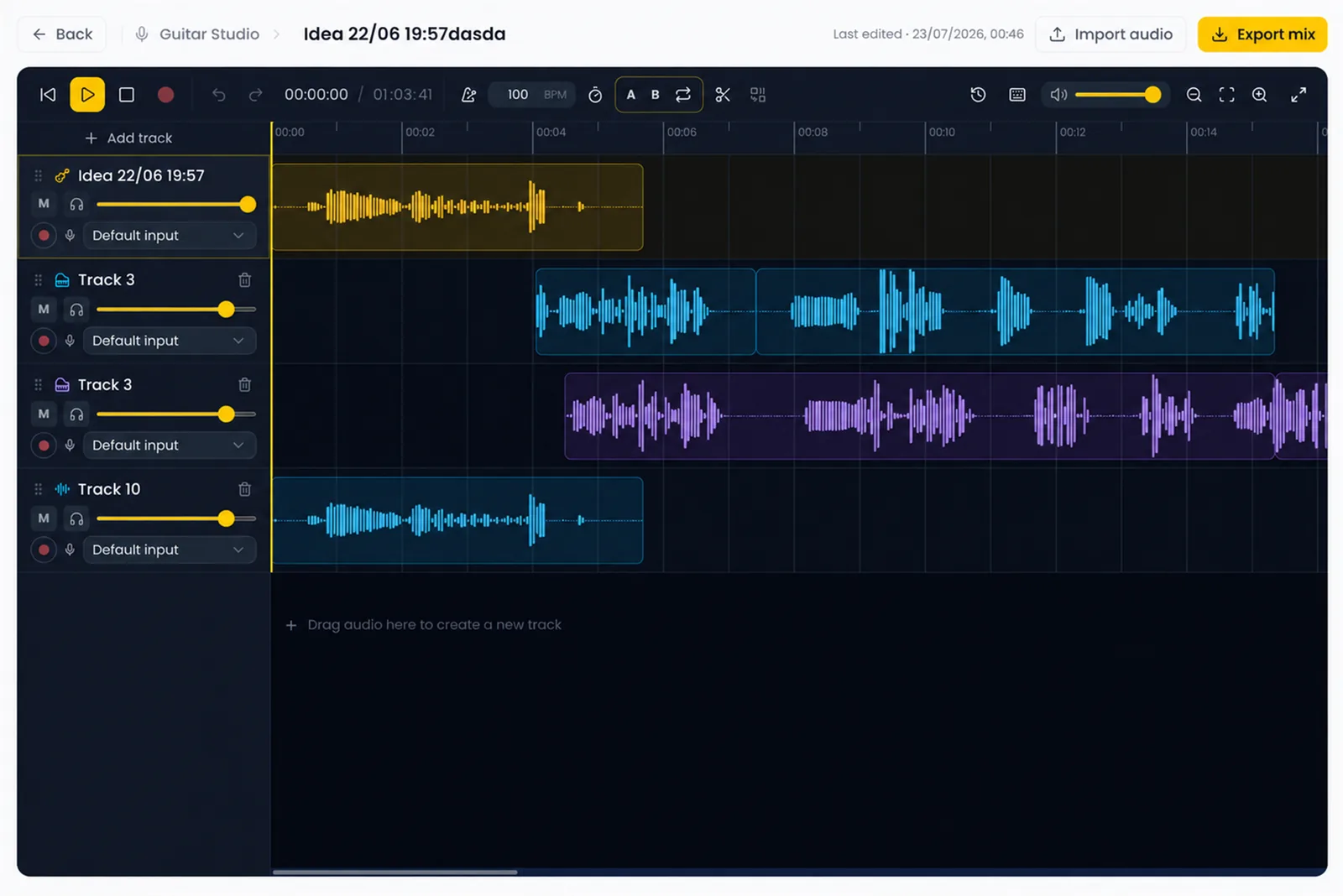Viewport: 1343px width, 896px height.
Task: Go back with the Back button
Action: pyautogui.click(x=62, y=34)
